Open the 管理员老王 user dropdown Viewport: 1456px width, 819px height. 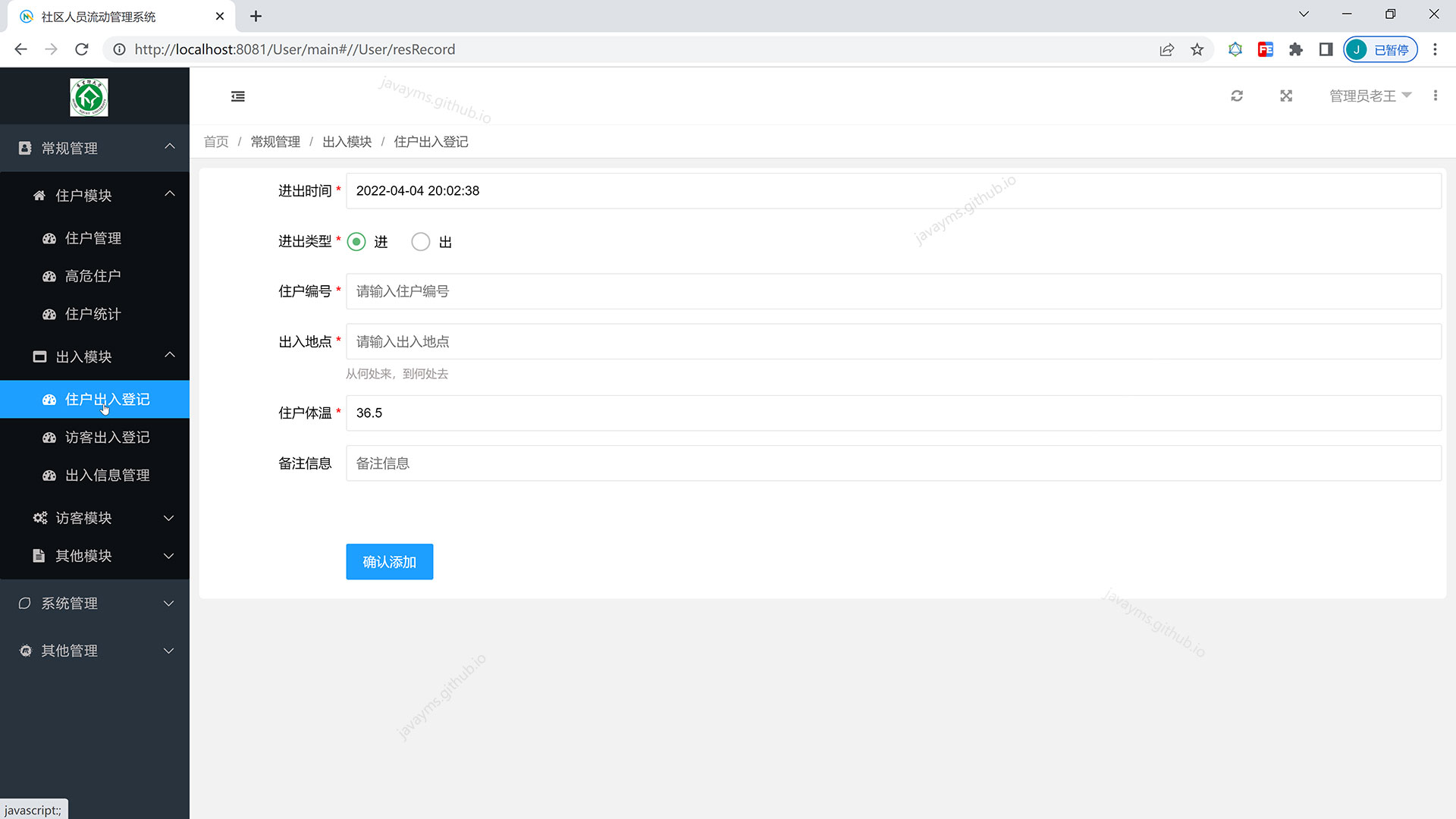[x=1369, y=96]
